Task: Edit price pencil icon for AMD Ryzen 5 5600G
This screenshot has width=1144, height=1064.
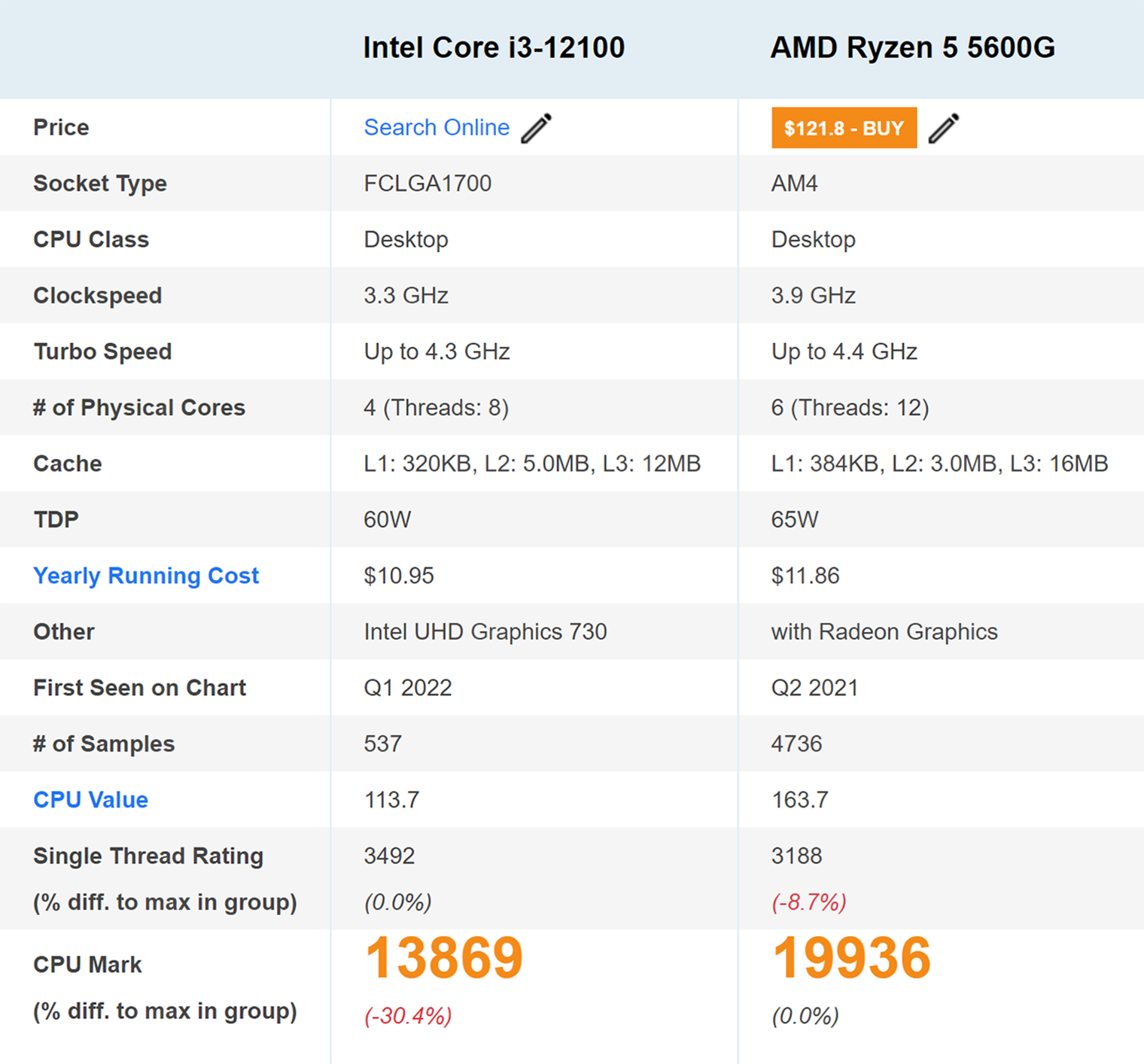Action: click(x=944, y=128)
